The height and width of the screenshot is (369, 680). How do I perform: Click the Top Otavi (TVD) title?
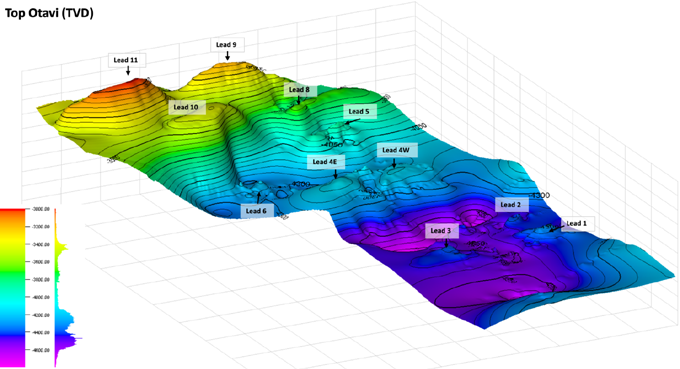coord(49,13)
